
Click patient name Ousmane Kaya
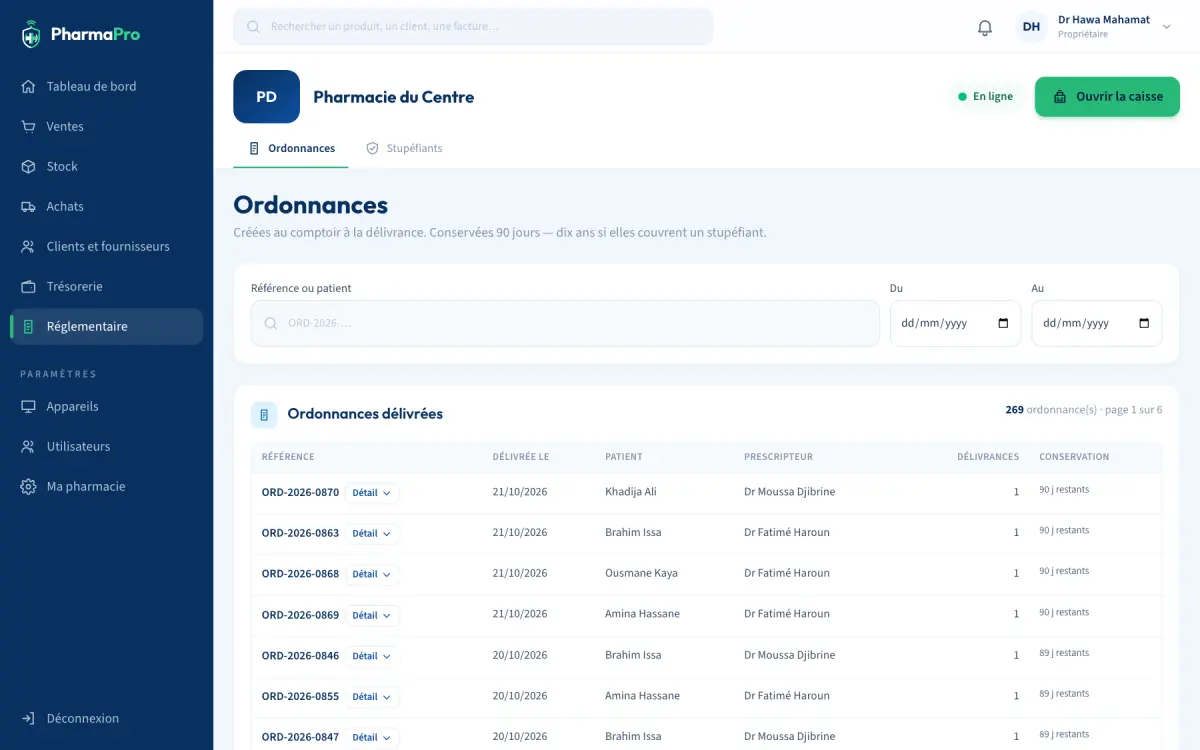[x=641, y=573]
